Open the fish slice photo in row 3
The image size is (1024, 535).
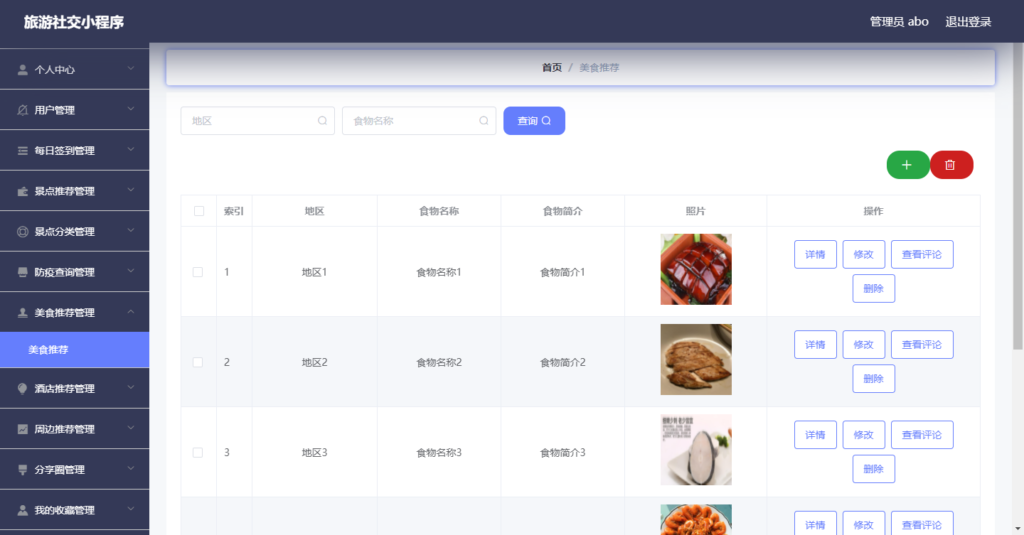coord(696,449)
